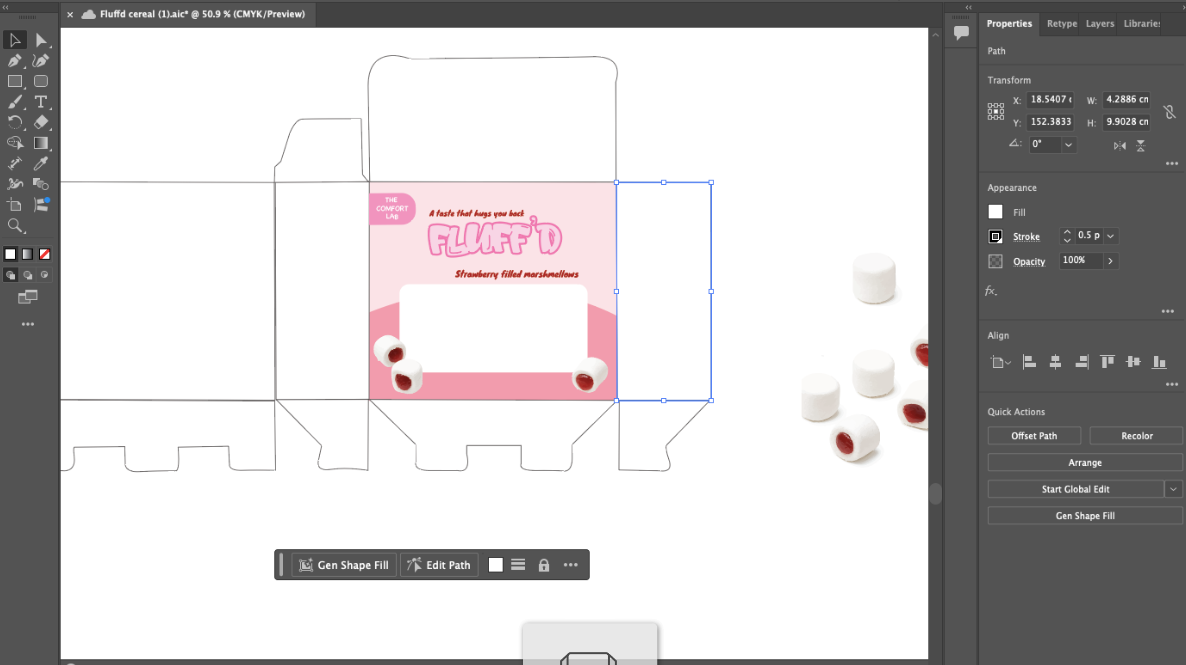Select the Selection tool
Image resolution: width=1186 pixels, height=665 pixels.
pos(14,40)
